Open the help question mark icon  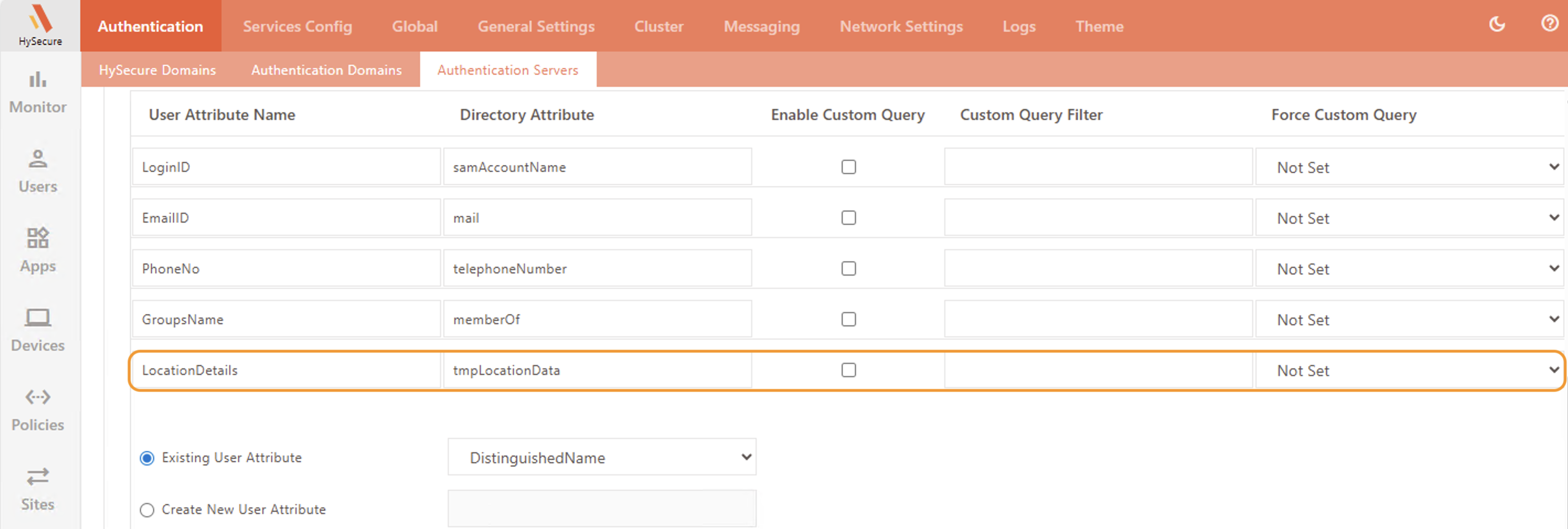[x=1549, y=24]
